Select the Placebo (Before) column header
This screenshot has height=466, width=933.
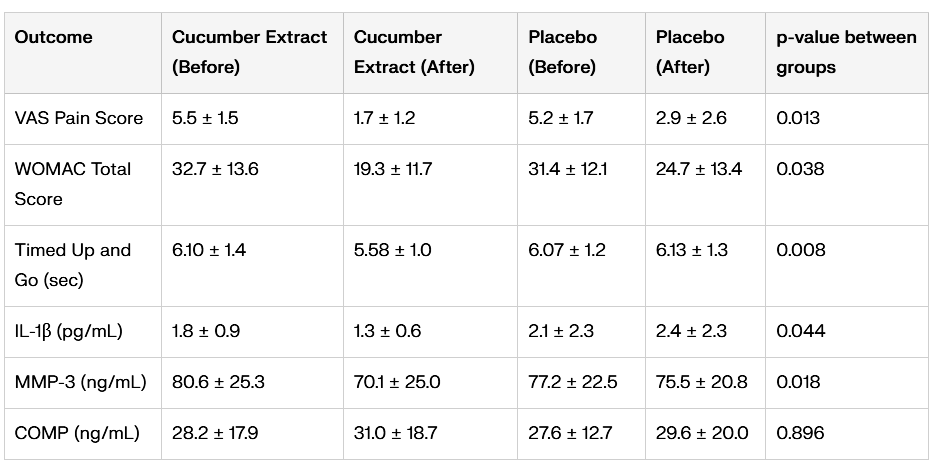pos(562,52)
